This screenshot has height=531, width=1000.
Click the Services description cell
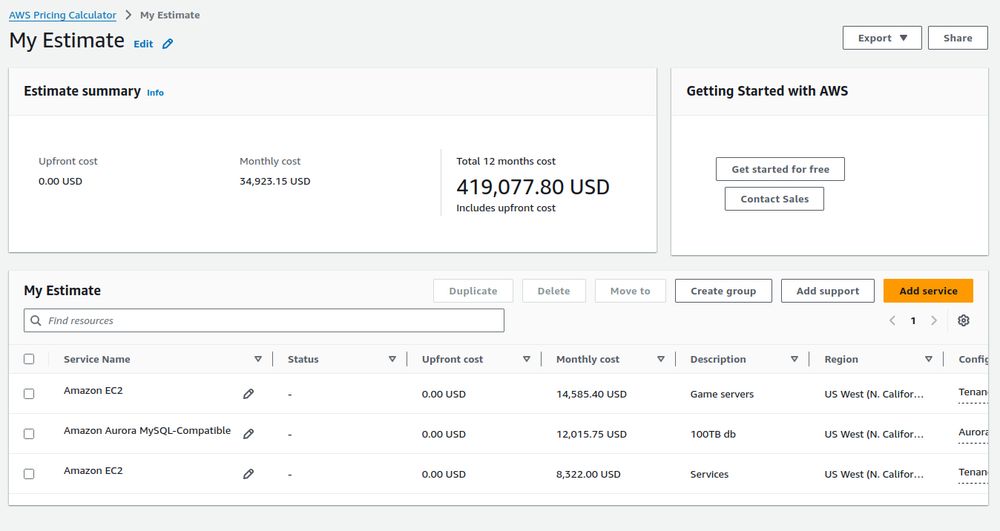[709, 474]
